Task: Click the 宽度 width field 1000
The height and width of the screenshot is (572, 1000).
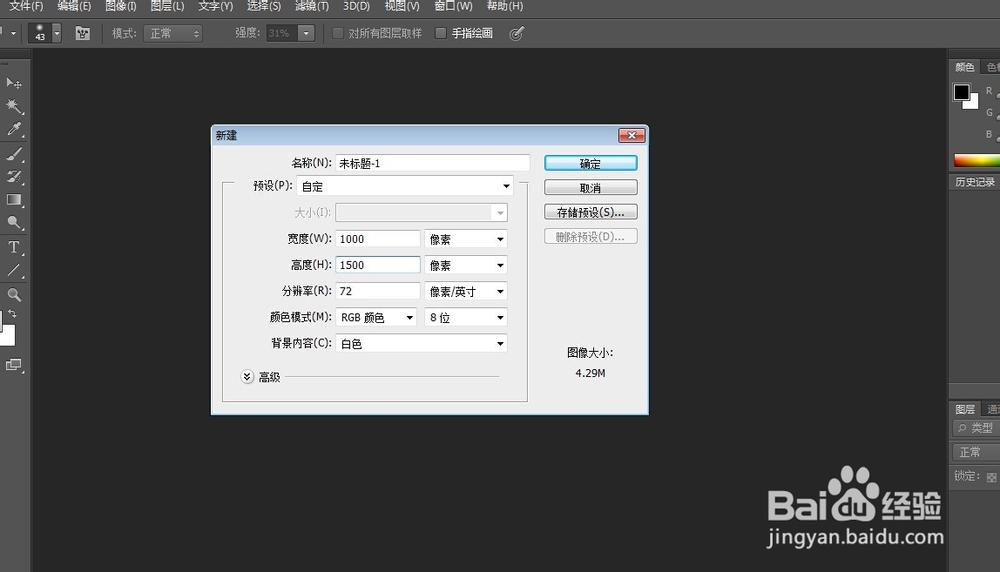Action: tap(378, 238)
